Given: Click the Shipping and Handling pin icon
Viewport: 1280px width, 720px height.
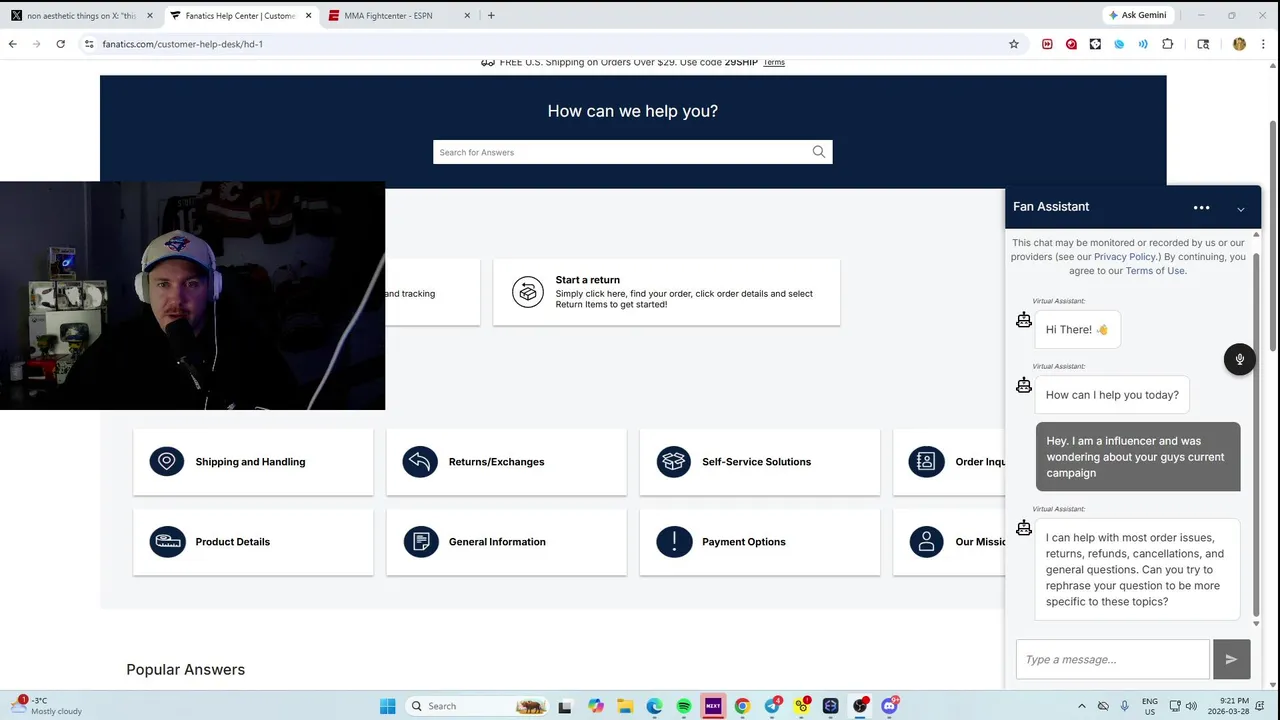Looking at the screenshot, I should [167, 462].
